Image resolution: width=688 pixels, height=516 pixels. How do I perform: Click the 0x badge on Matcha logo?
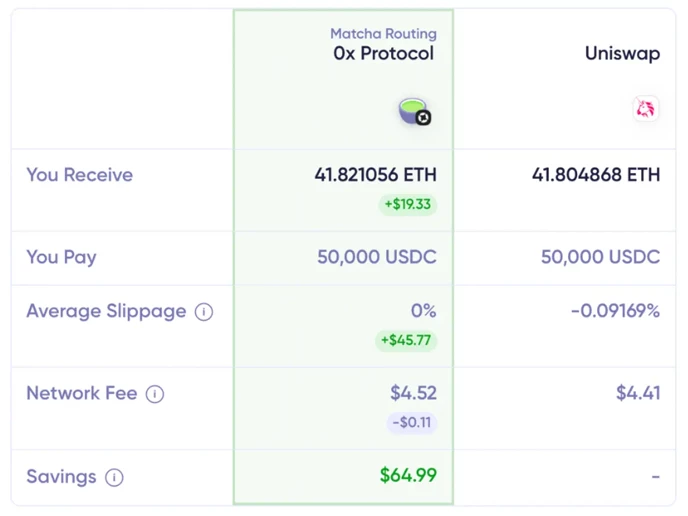tap(423, 118)
